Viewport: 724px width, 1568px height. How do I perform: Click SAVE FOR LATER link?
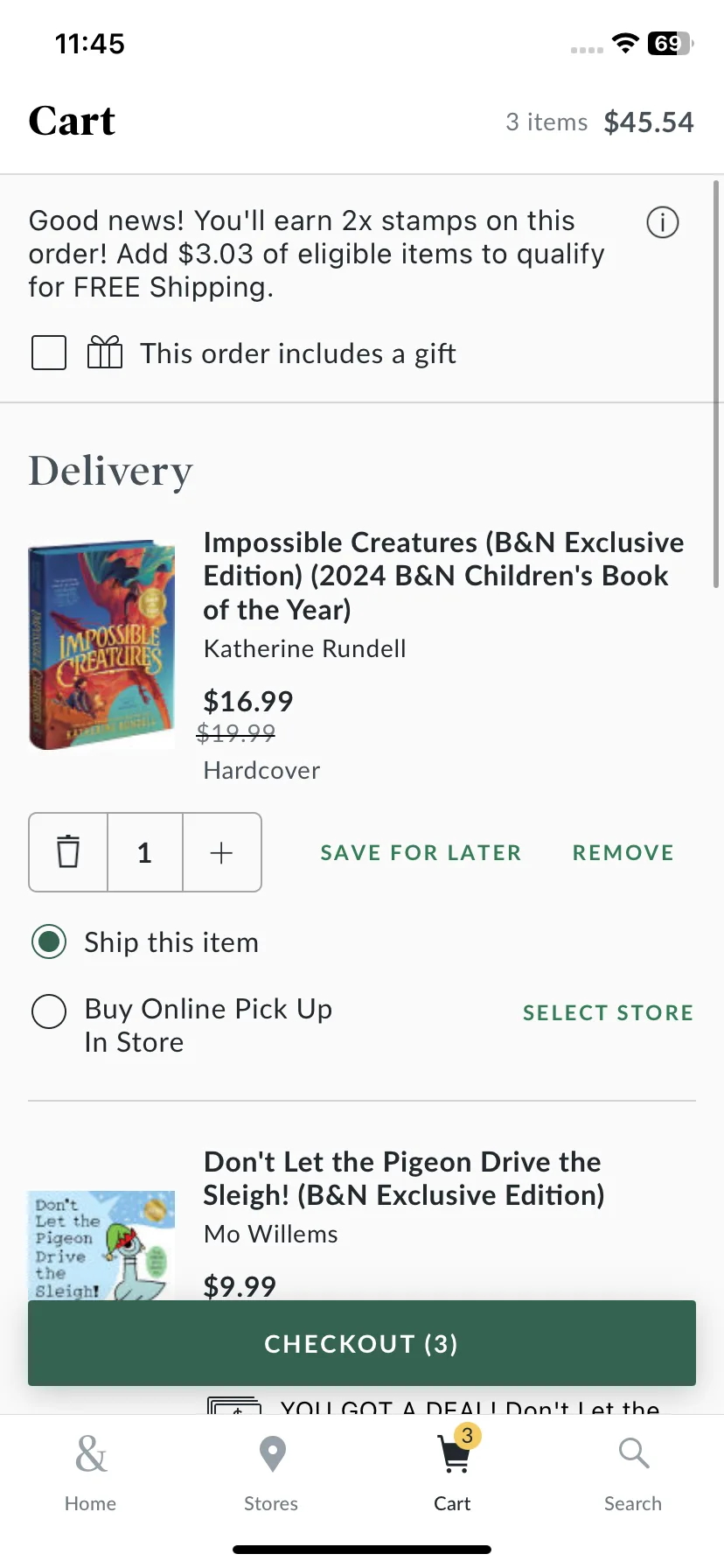point(421,852)
